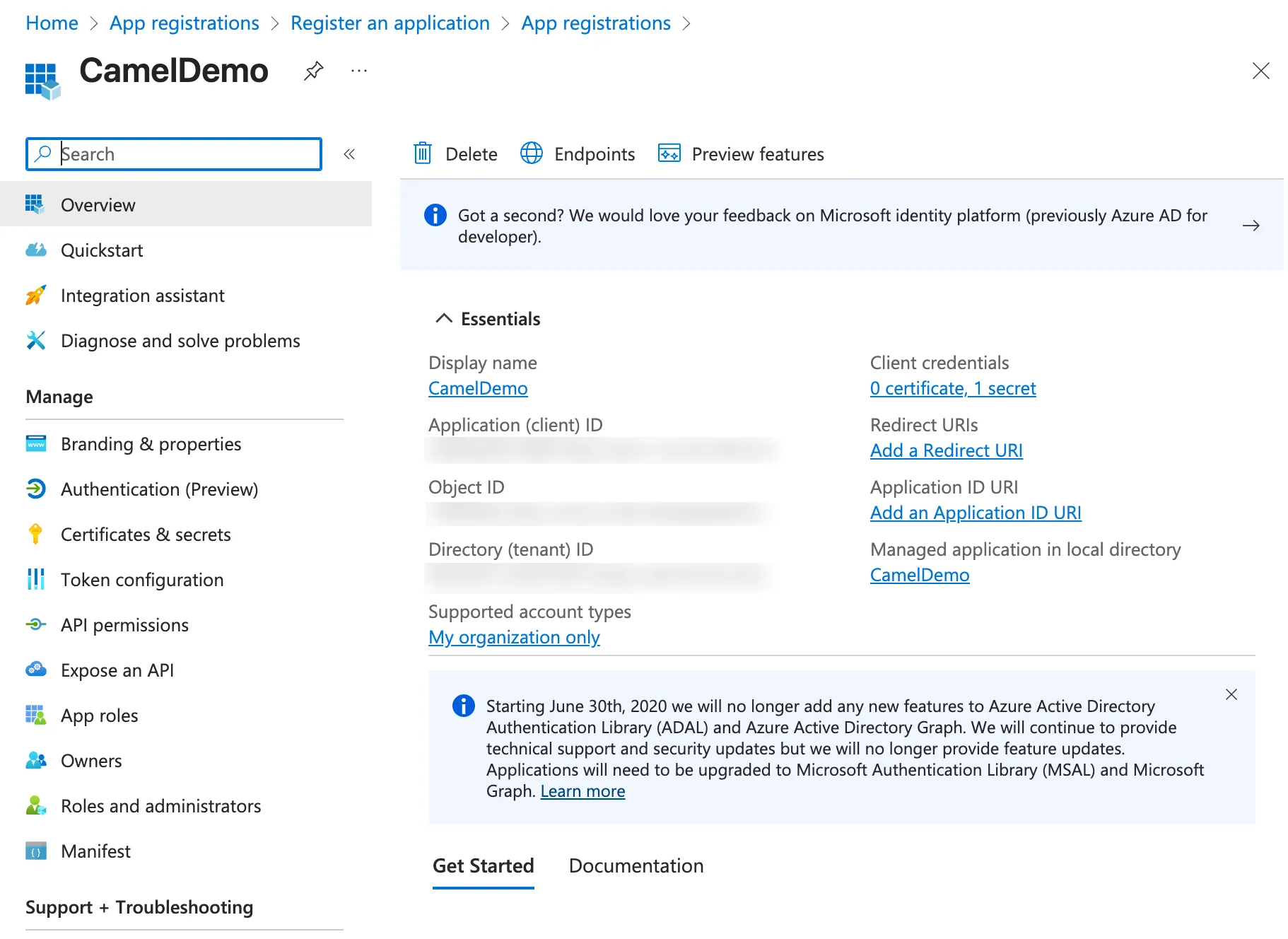Click the magnifier icon in search box
The width and height of the screenshot is (1288, 939).
[x=43, y=153]
